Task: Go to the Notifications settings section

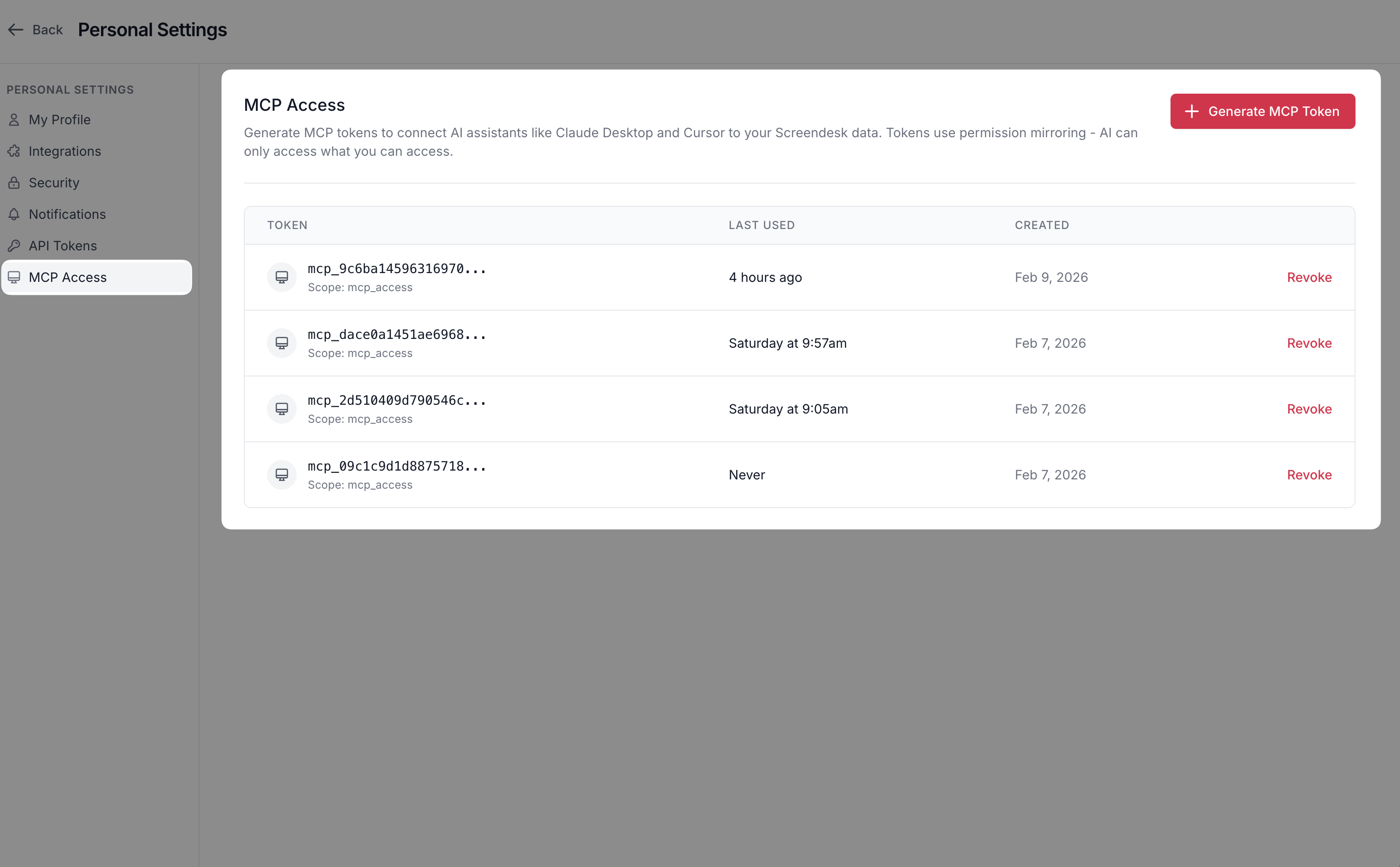Action: [67, 215]
